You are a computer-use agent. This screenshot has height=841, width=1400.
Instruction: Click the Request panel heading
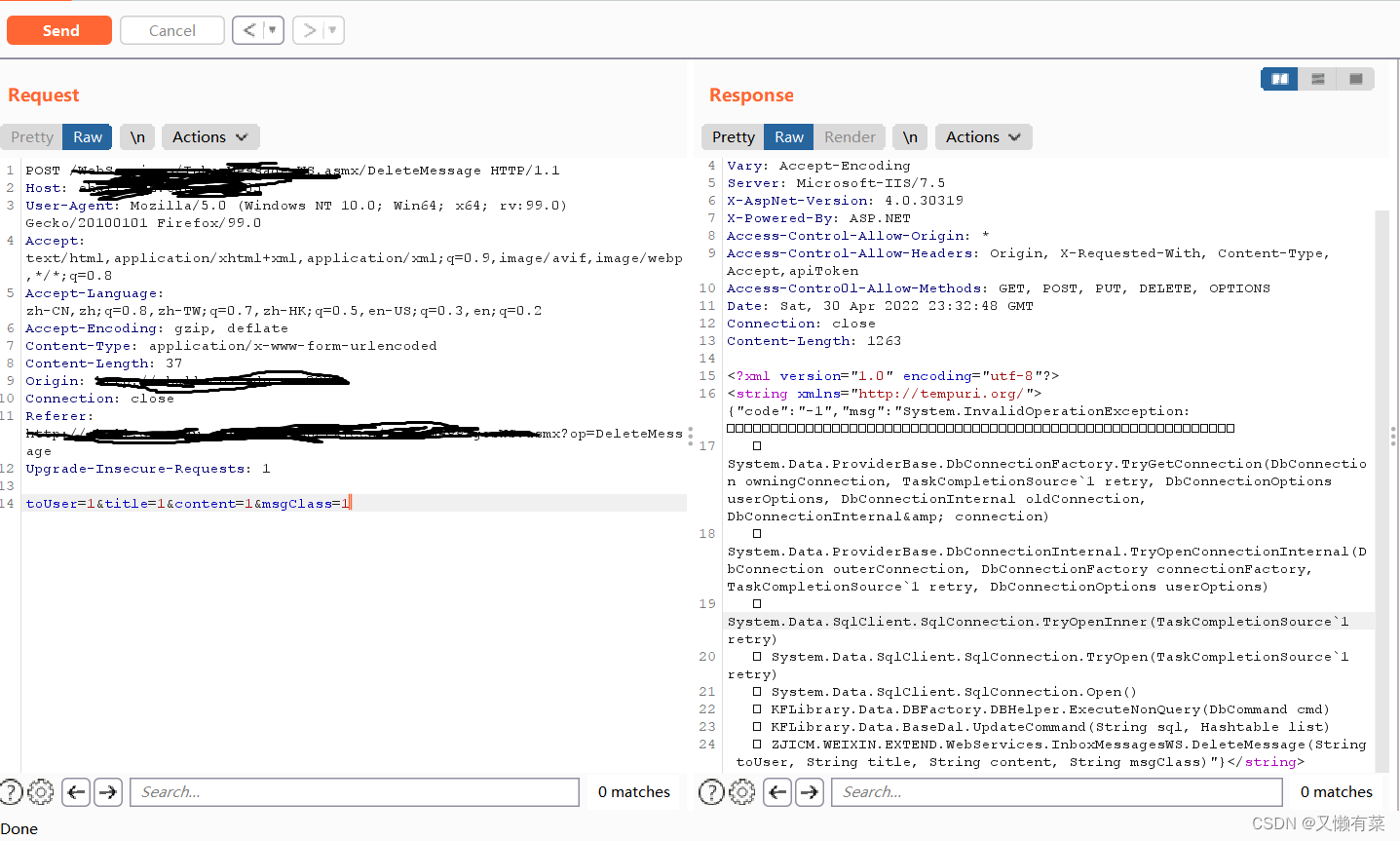click(44, 95)
